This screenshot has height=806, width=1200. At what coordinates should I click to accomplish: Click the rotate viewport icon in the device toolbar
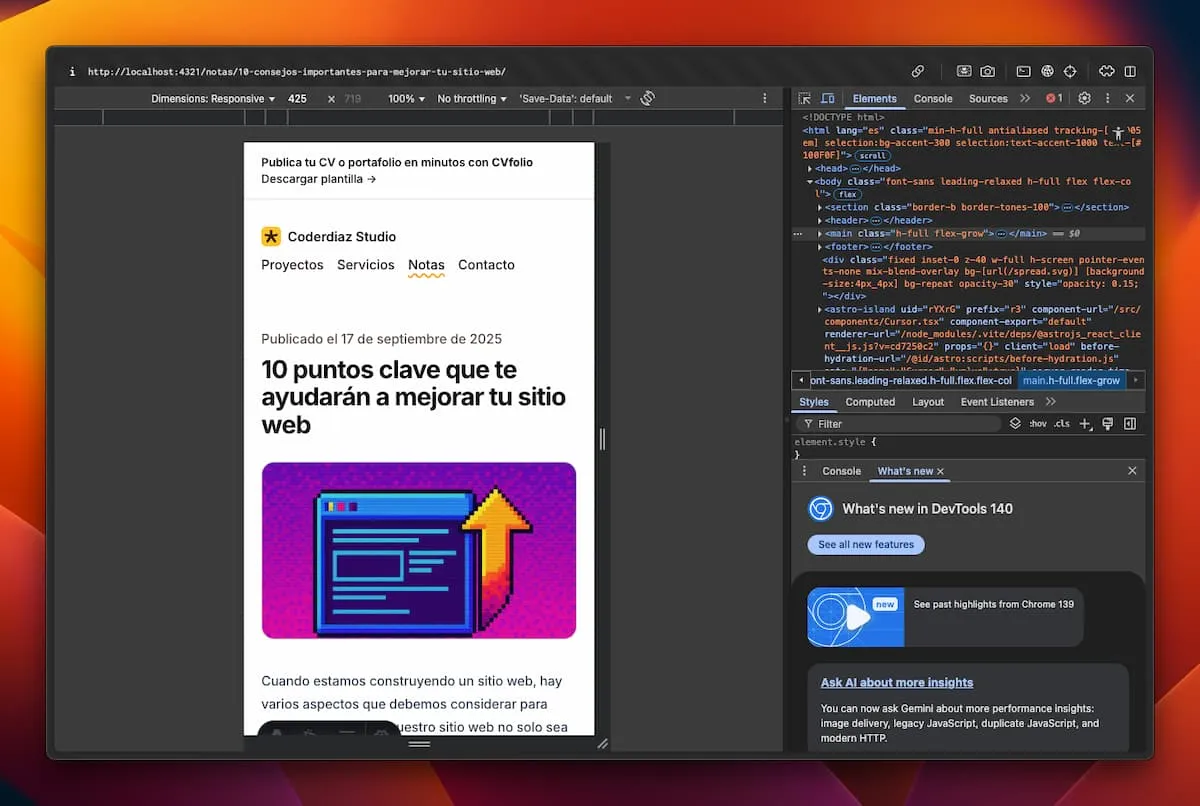click(x=647, y=98)
